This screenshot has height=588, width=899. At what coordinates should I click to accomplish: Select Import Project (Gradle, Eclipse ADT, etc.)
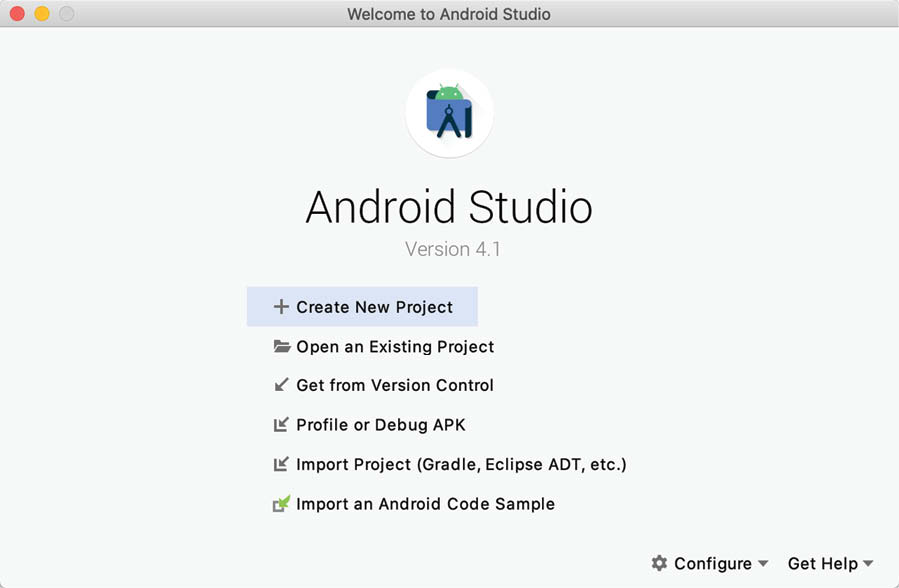tap(461, 464)
